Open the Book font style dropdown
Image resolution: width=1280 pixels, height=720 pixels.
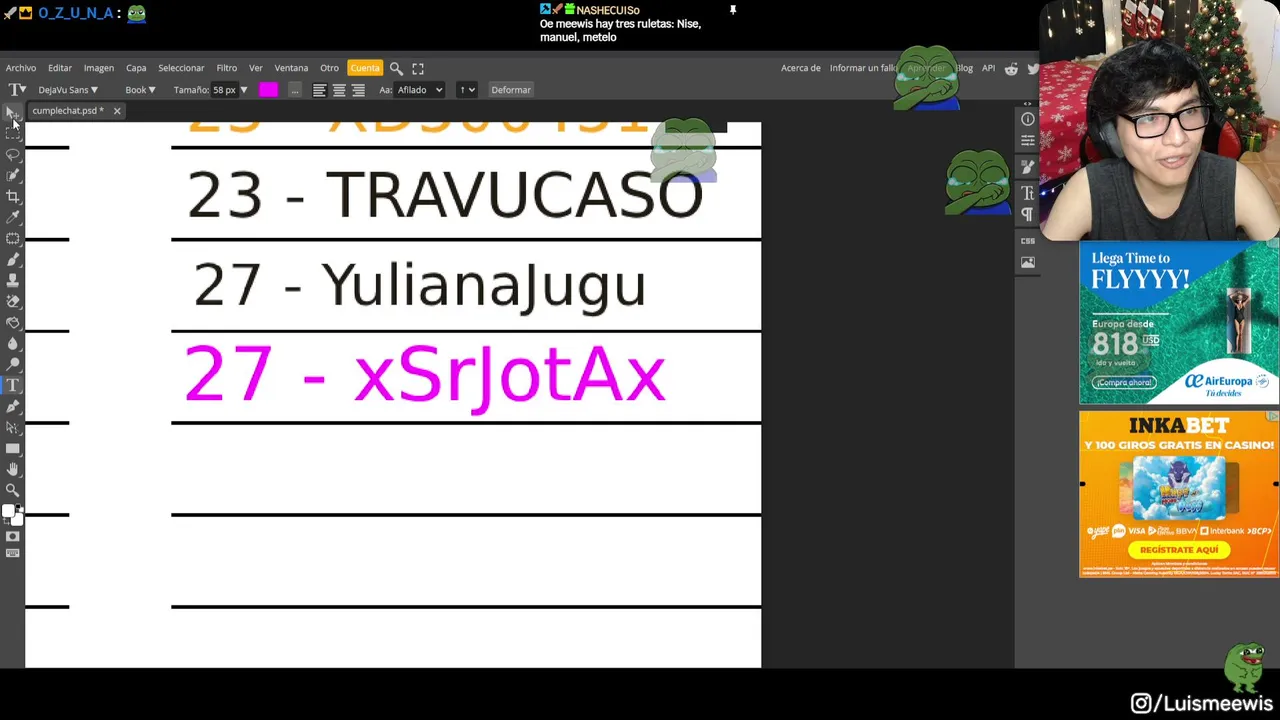[x=140, y=90]
